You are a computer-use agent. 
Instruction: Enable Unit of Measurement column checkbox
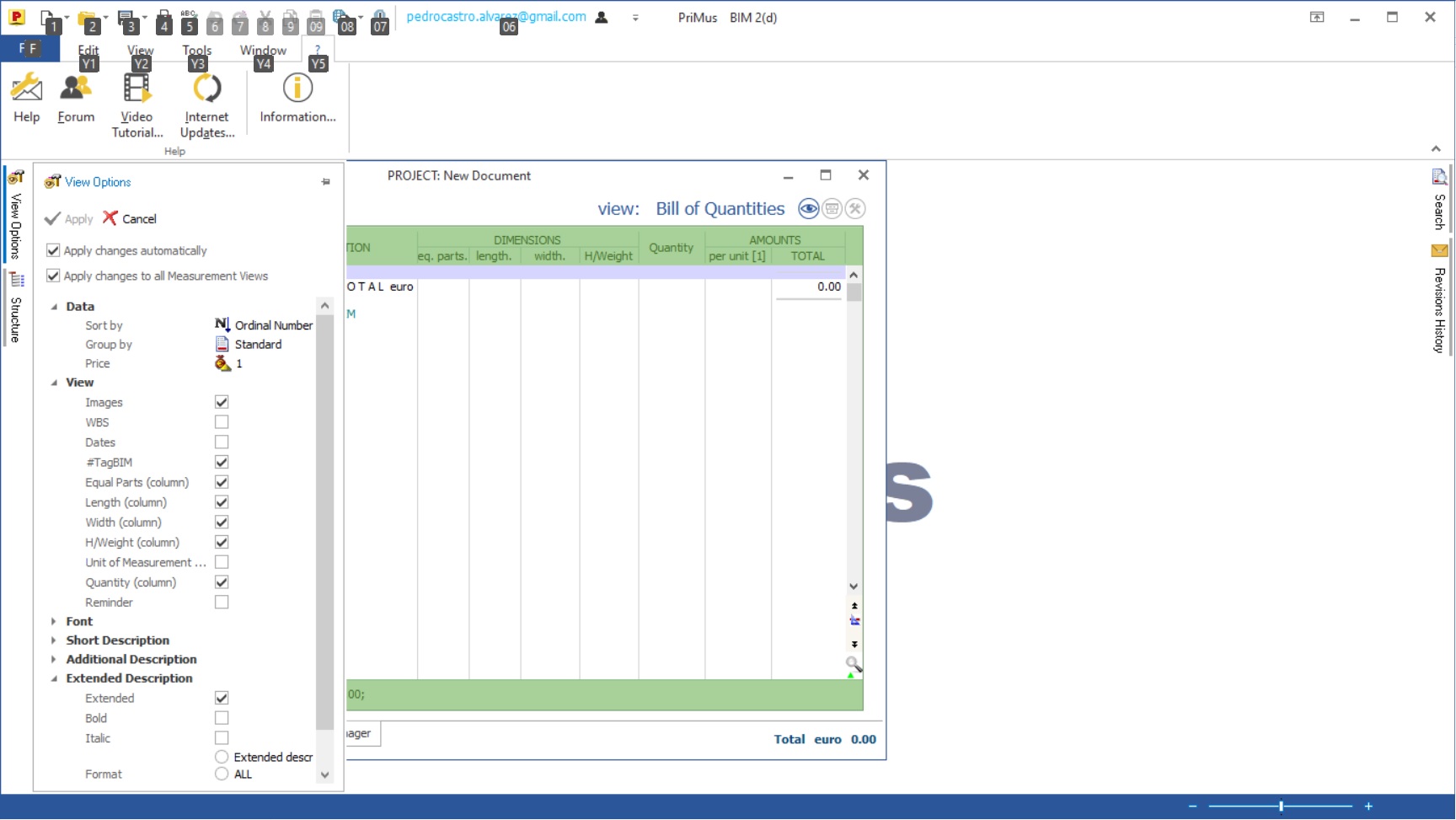pyautogui.click(x=222, y=562)
